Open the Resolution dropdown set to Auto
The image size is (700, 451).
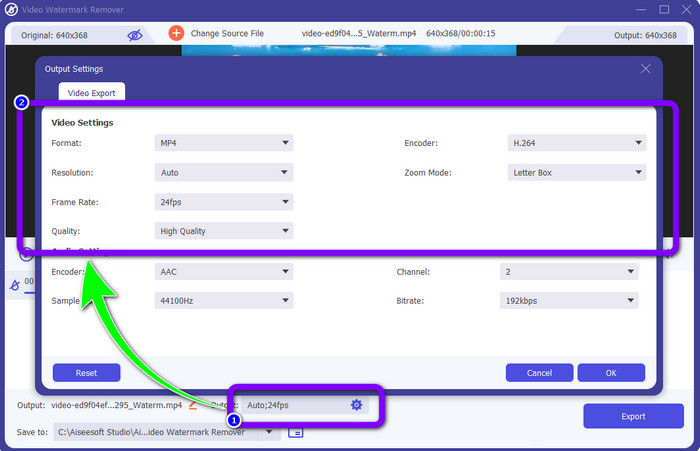224,172
